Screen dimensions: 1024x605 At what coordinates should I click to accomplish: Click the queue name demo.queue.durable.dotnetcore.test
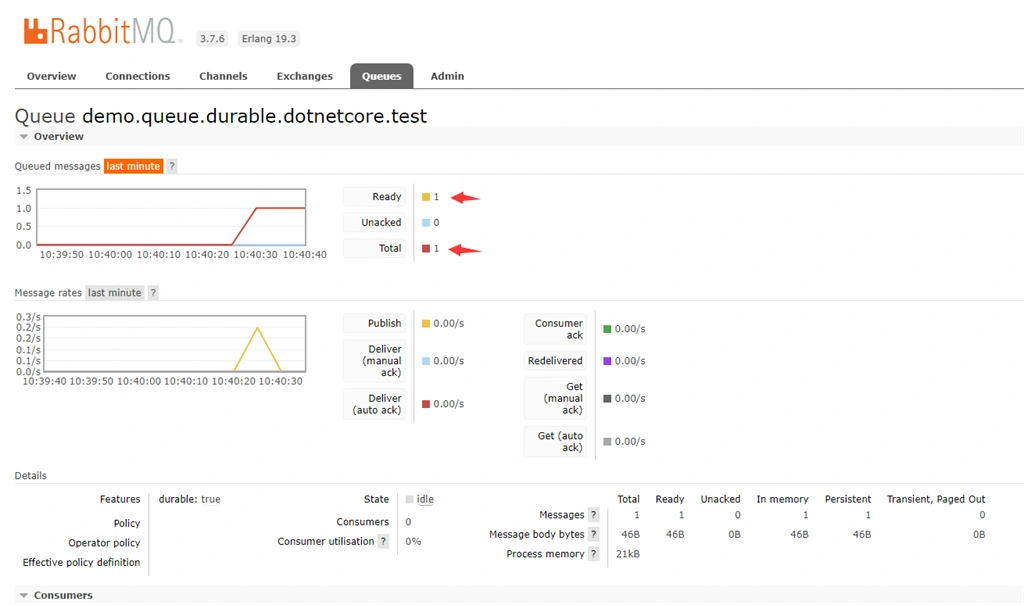[255, 116]
